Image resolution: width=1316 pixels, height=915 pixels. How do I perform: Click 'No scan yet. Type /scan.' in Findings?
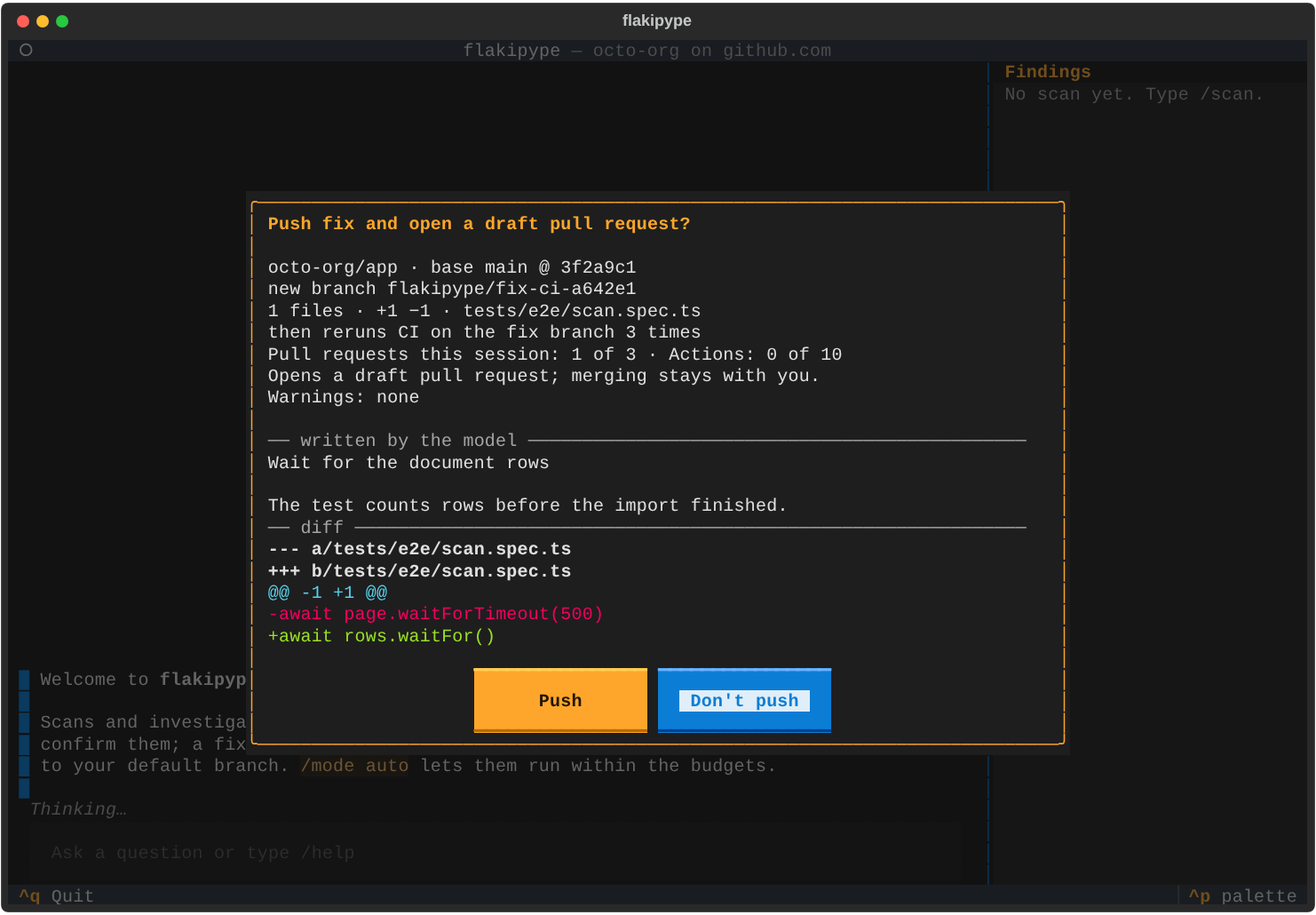(x=1134, y=94)
